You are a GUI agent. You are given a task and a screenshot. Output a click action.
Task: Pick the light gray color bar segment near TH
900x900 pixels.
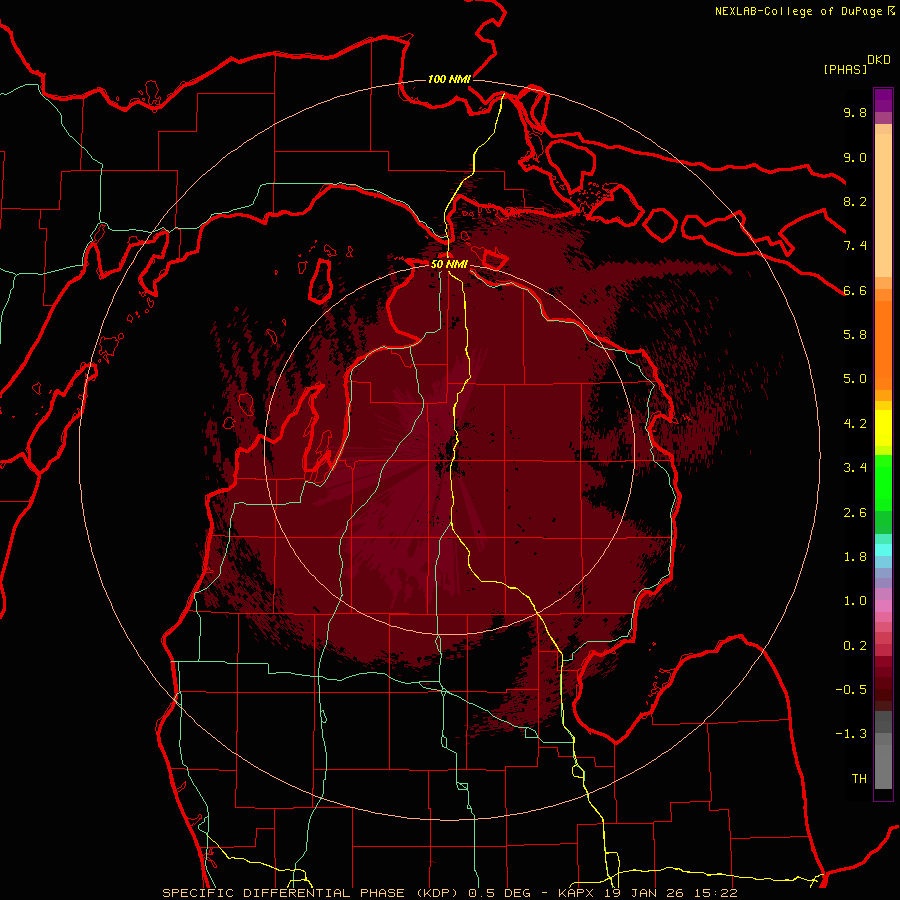(x=883, y=768)
